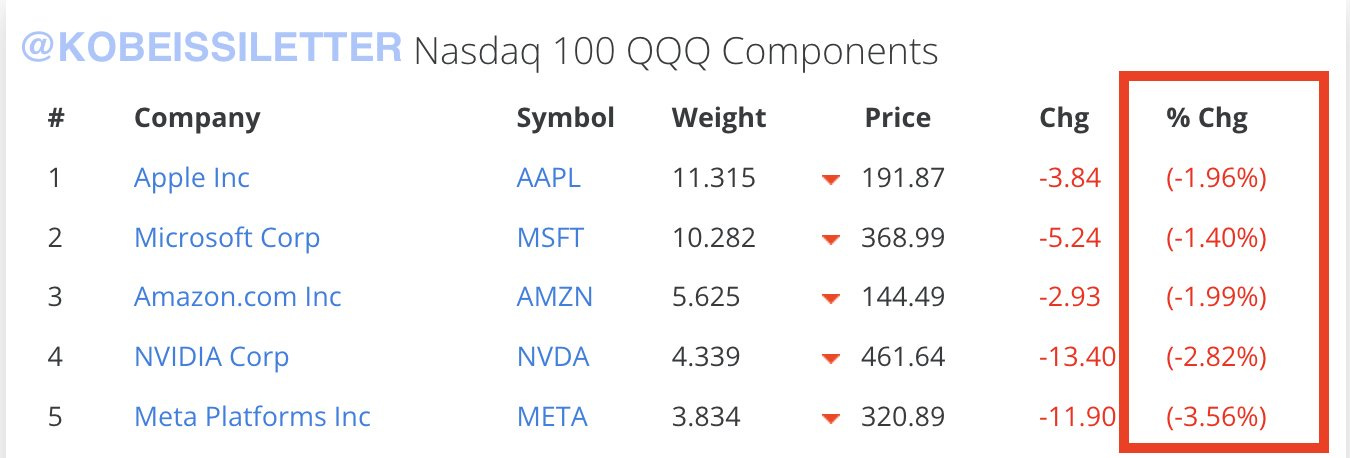Screen dimensions: 1350x458
Task: Click the MSFT ticker symbol
Action: (550, 238)
